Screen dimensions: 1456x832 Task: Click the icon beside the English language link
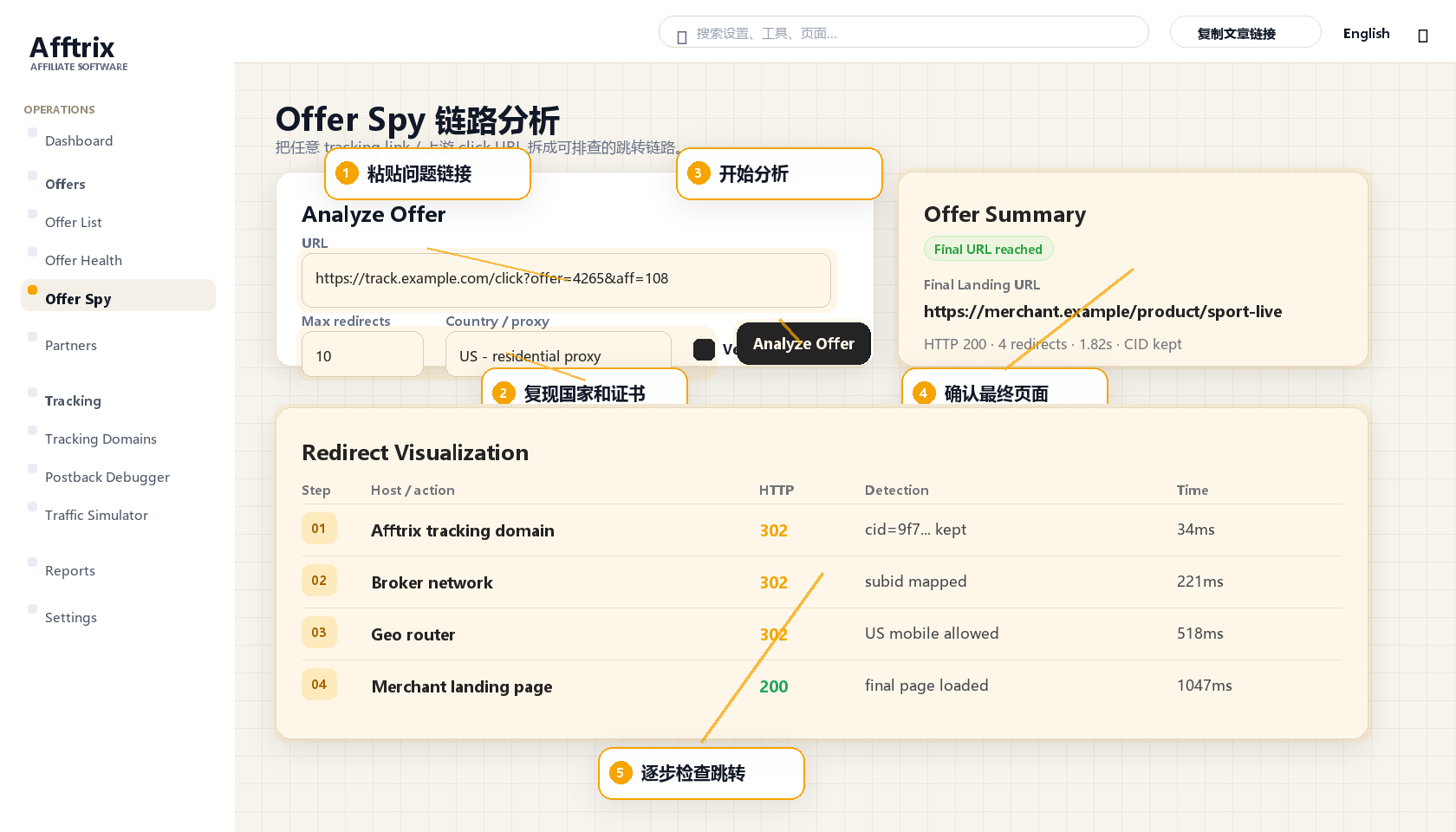(x=1422, y=36)
